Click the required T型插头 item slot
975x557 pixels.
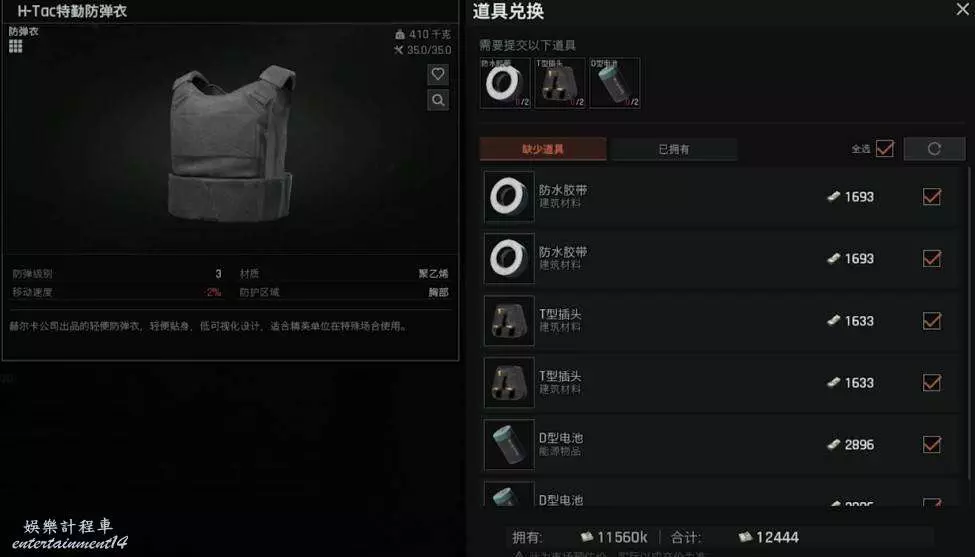(x=560, y=83)
